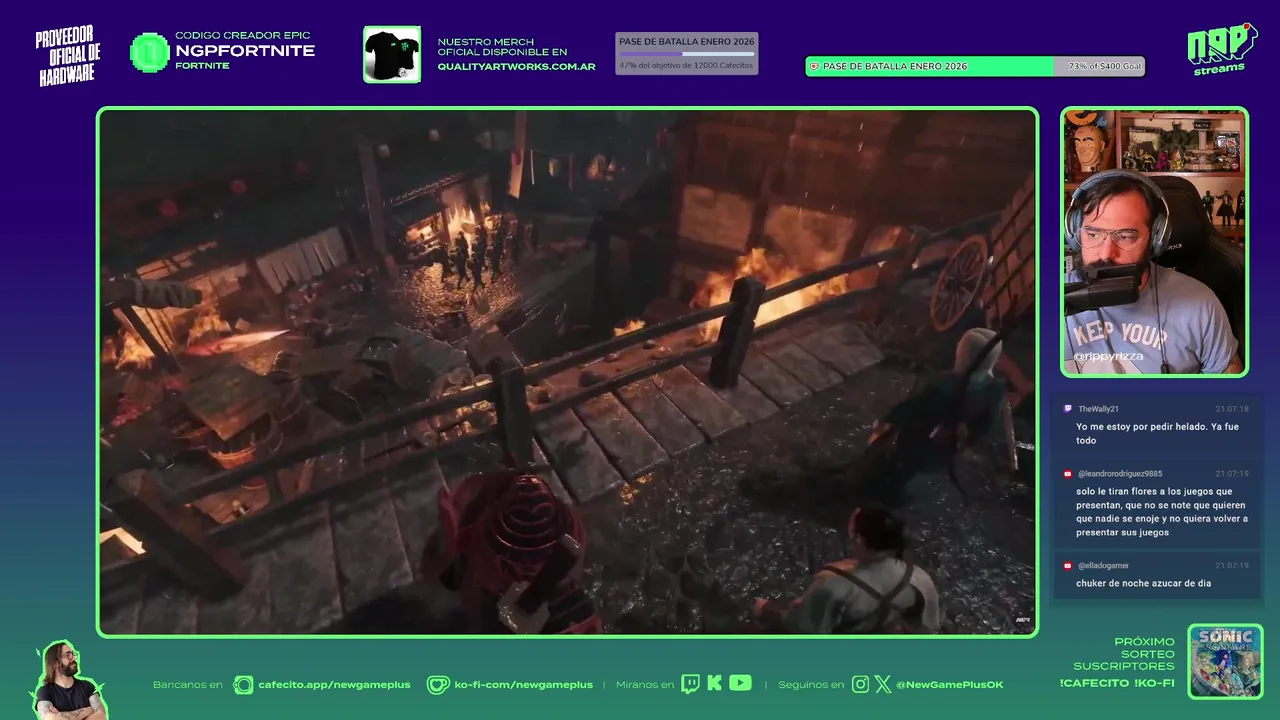Open cafecito.app/newgameplus link

(x=334, y=685)
